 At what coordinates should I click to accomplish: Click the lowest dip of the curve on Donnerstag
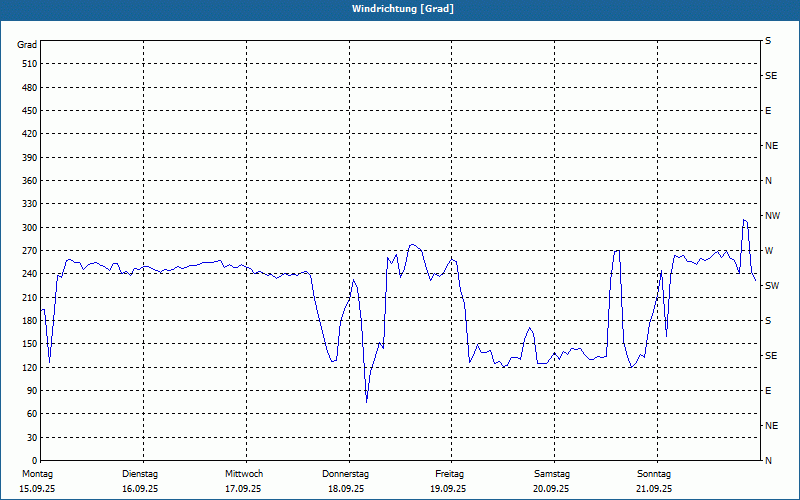pos(366,402)
